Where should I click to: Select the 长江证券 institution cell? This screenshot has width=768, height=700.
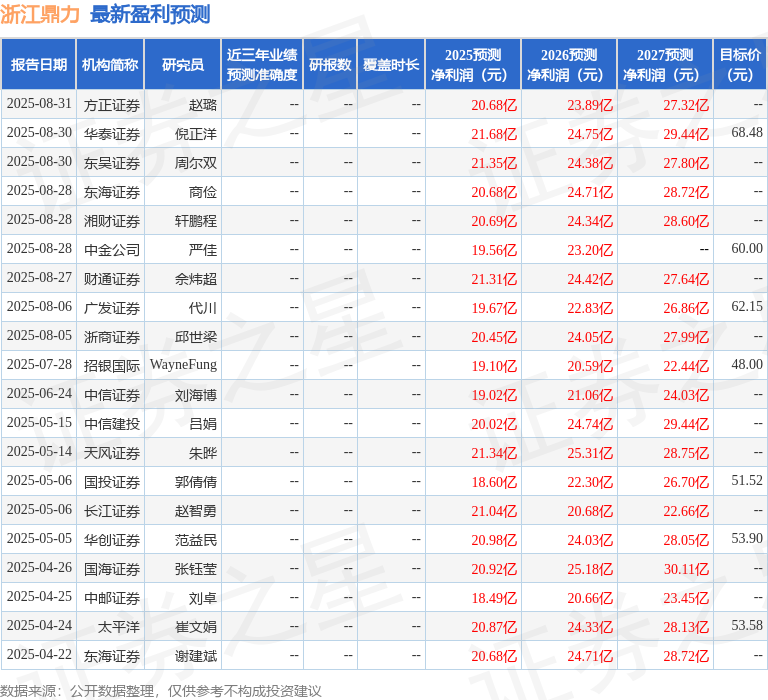click(x=112, y=511)
